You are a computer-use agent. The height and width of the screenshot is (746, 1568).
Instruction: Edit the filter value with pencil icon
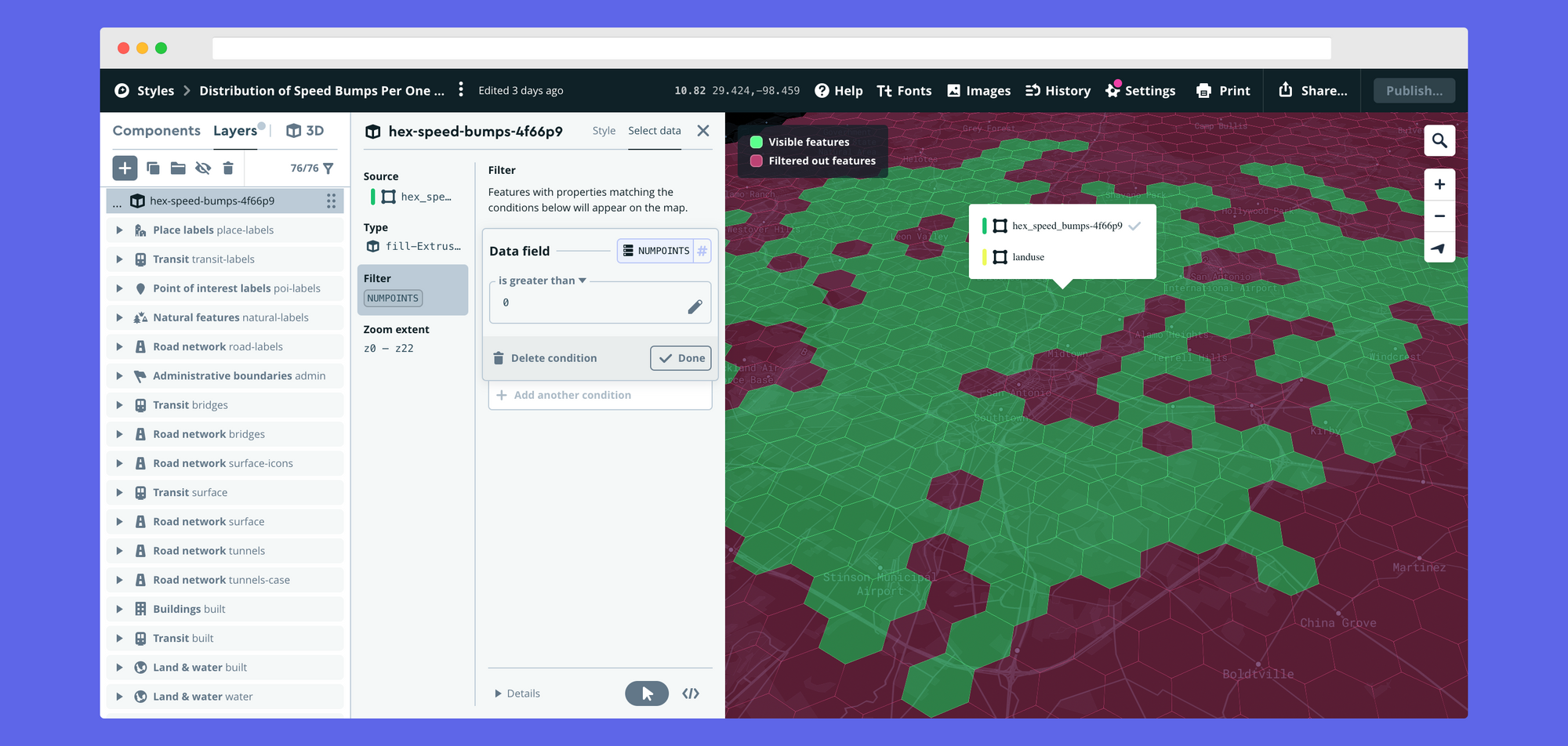pos(695,306)
